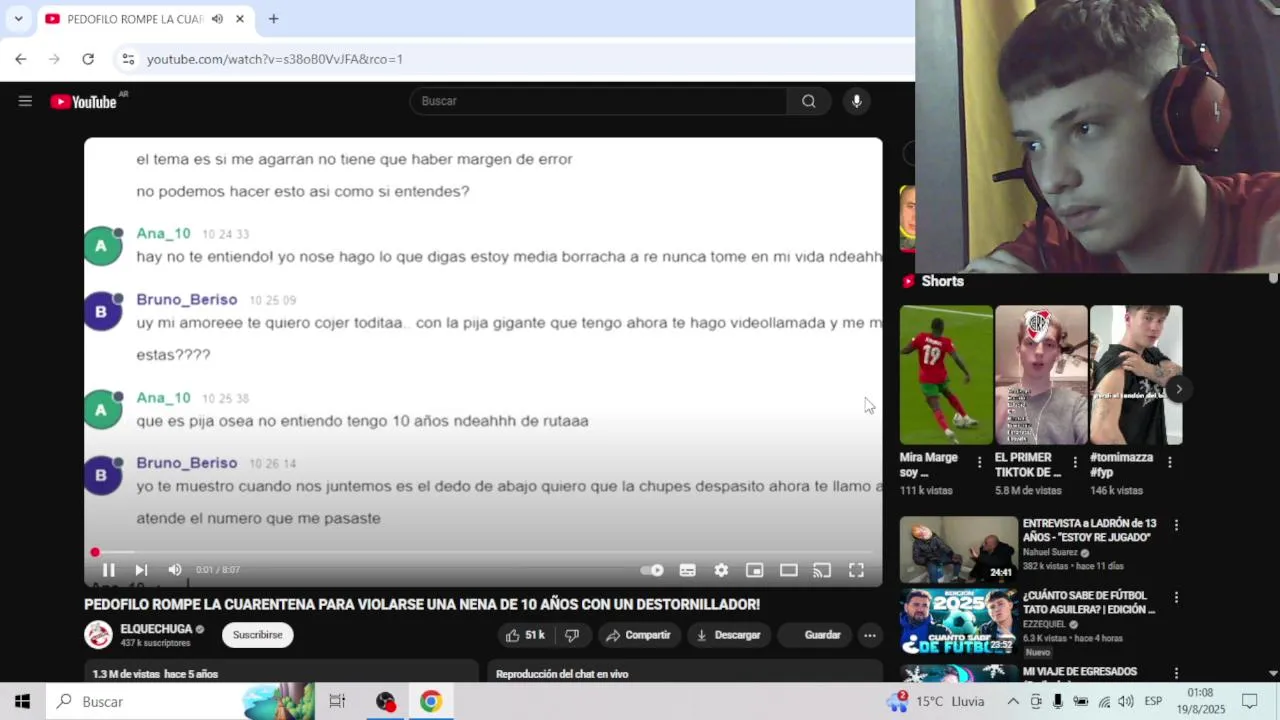The width and height of the screenshot is (1280, 720).
Task: Open options menu for 'Mira Marge soy' Short
Action: (x=980, y=462)
